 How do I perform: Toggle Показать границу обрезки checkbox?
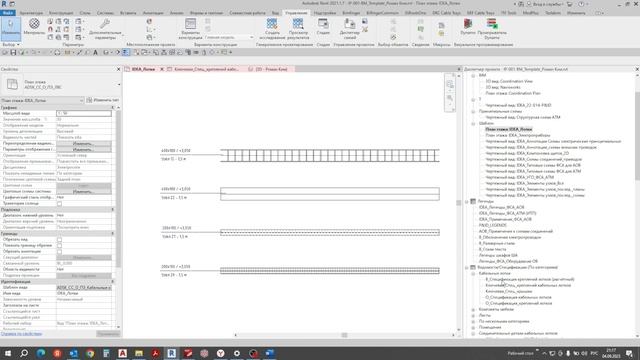click(60, 246)
